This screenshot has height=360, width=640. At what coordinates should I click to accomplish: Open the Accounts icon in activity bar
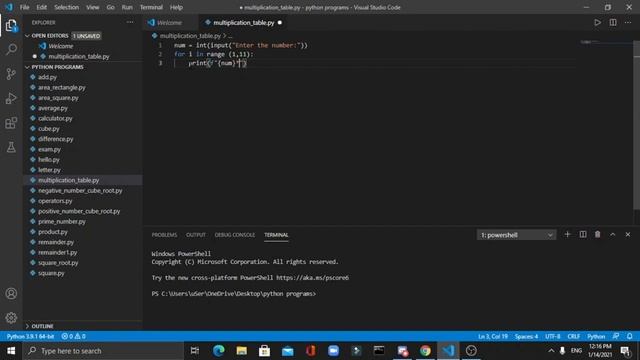point(11,293)
